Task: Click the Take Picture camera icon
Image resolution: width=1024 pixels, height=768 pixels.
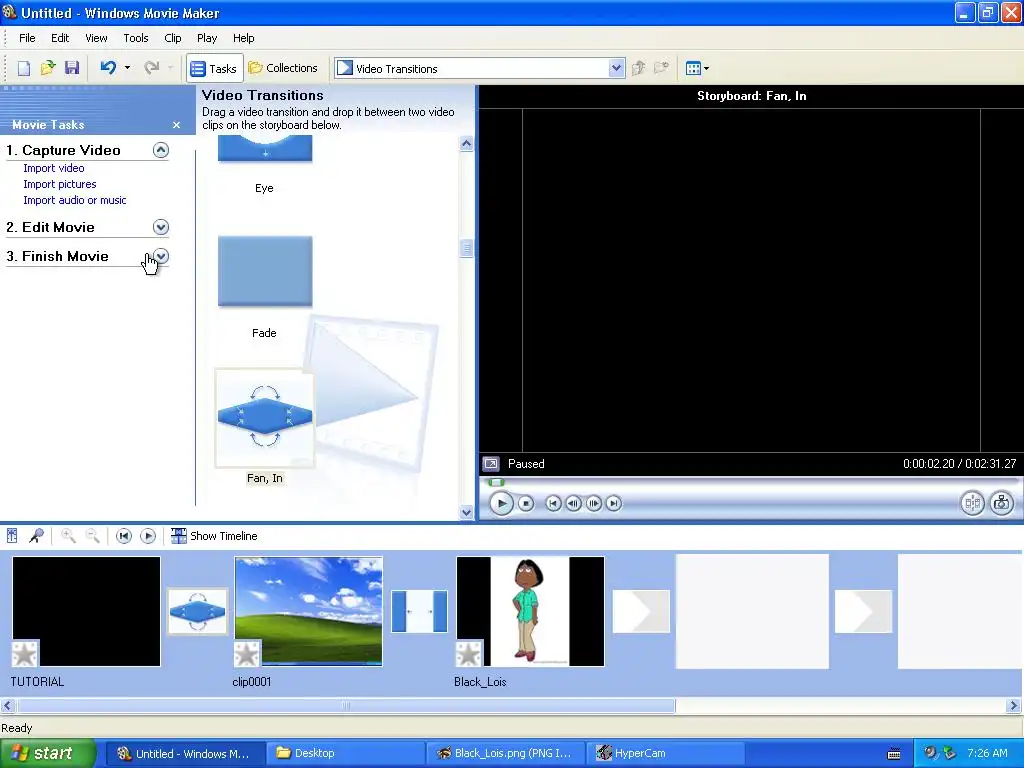Action: (1002, 503)
